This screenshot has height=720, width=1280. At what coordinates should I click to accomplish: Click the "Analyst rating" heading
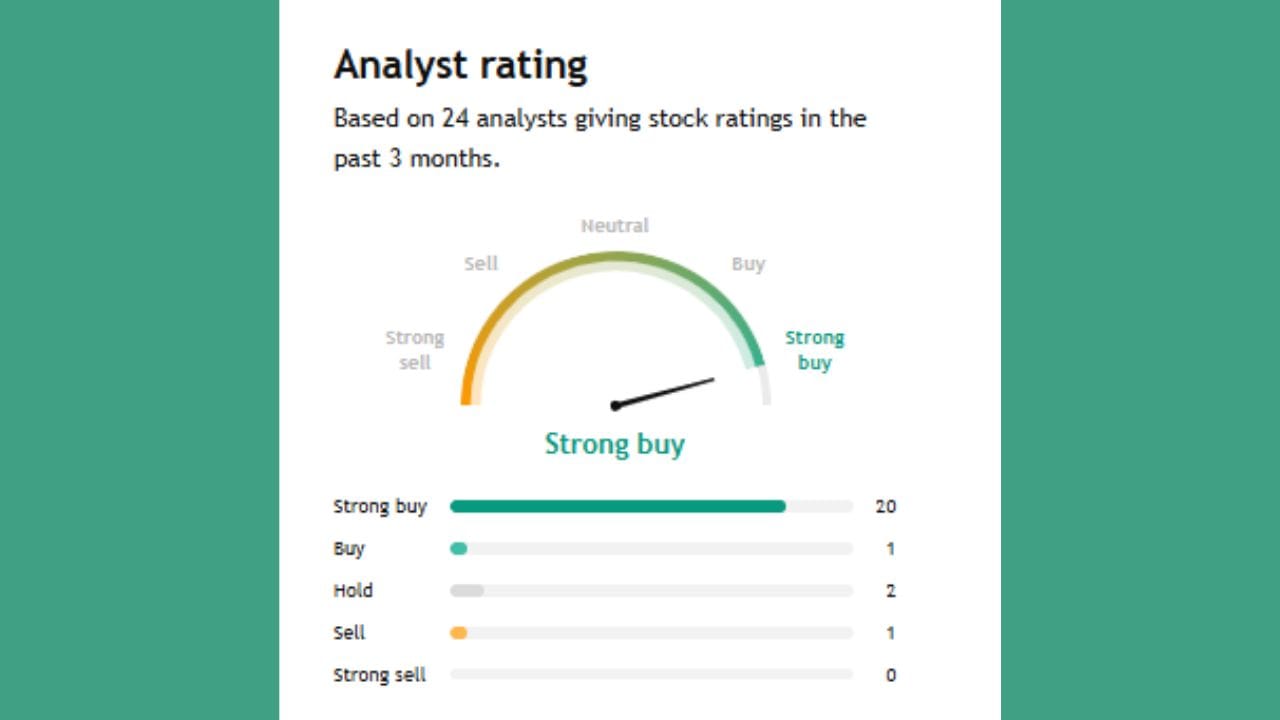(460, 66)
